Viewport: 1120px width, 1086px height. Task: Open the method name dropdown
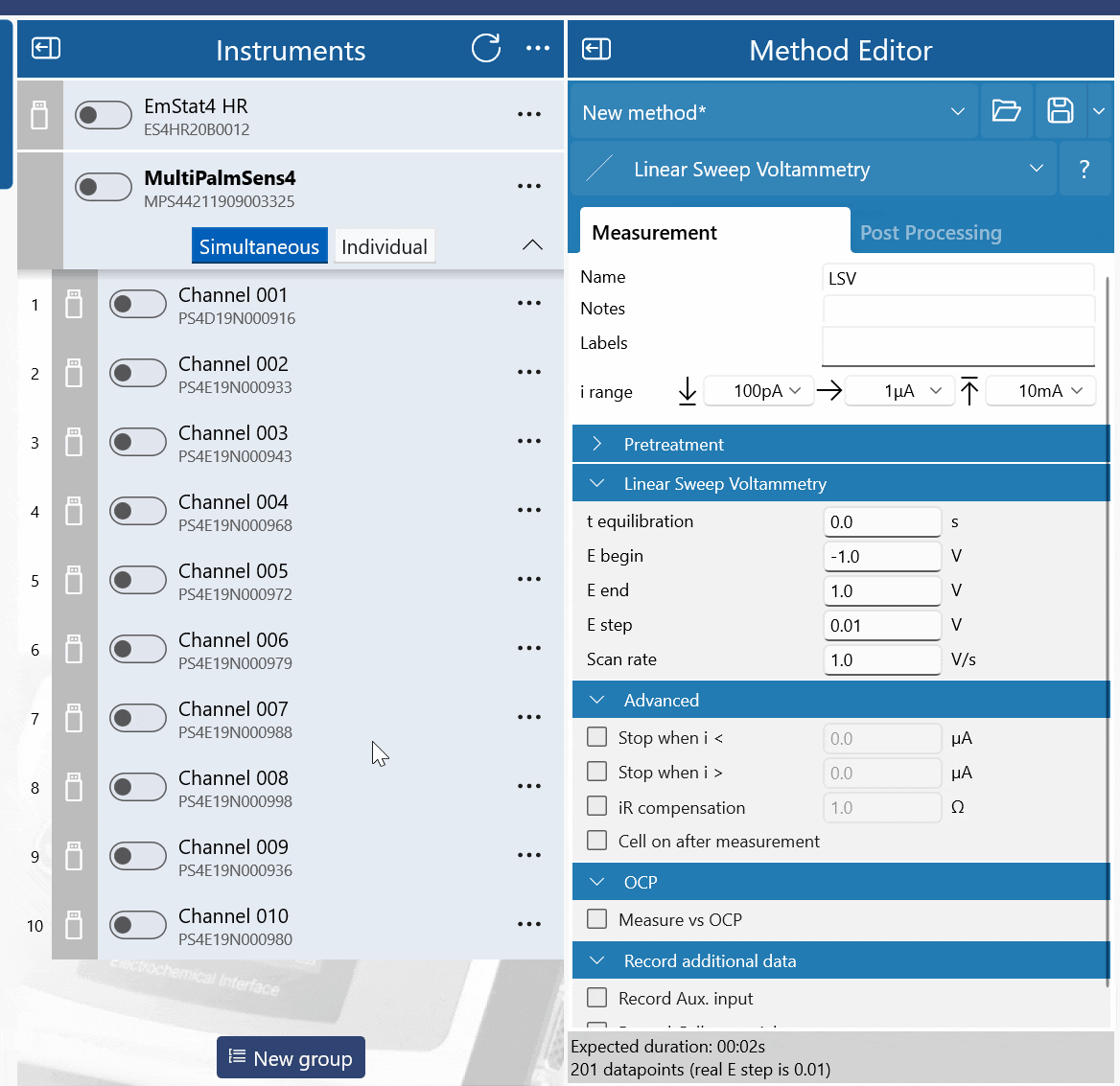tap(774, 111)
